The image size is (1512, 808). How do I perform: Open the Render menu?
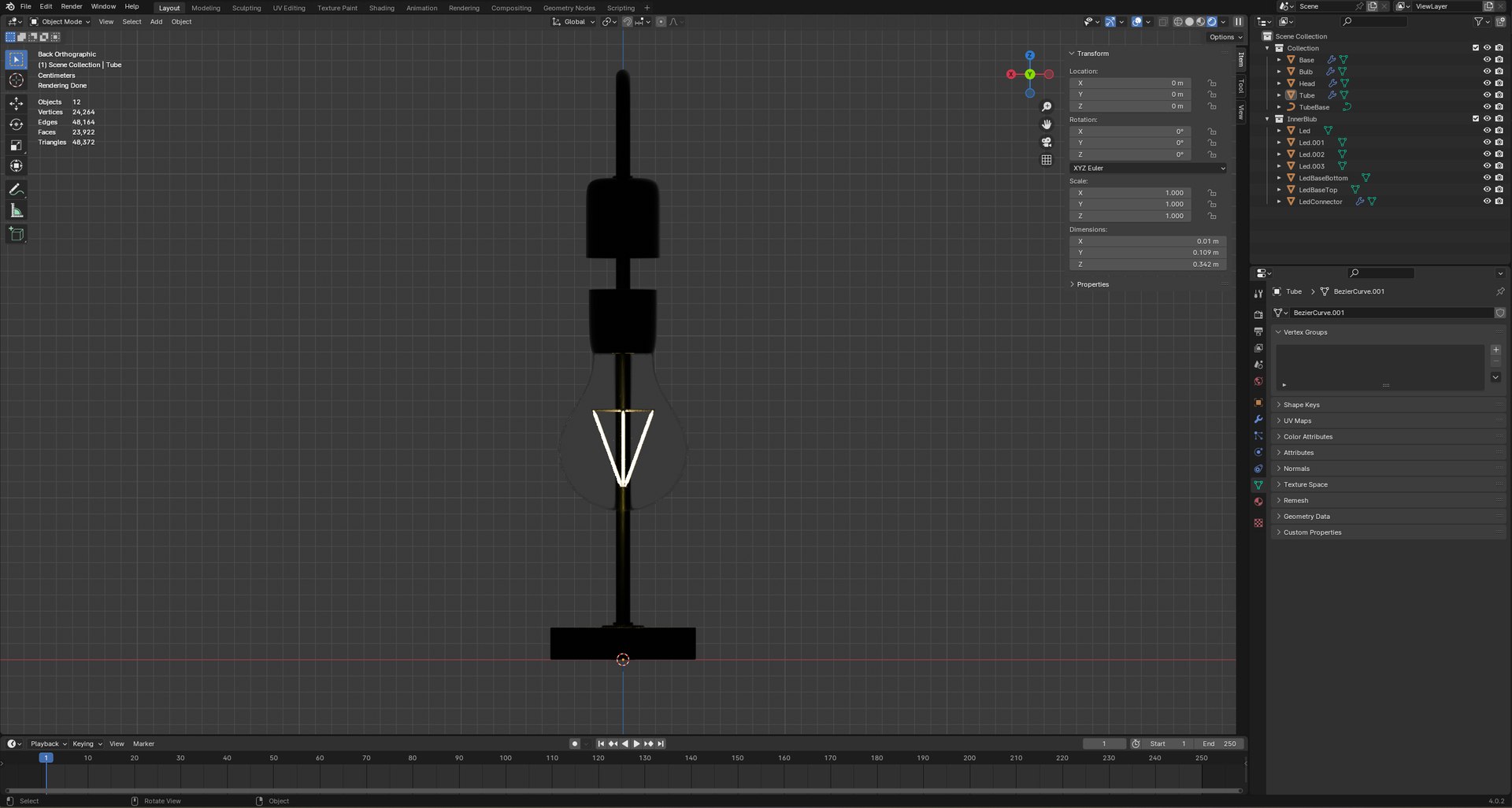72,6
